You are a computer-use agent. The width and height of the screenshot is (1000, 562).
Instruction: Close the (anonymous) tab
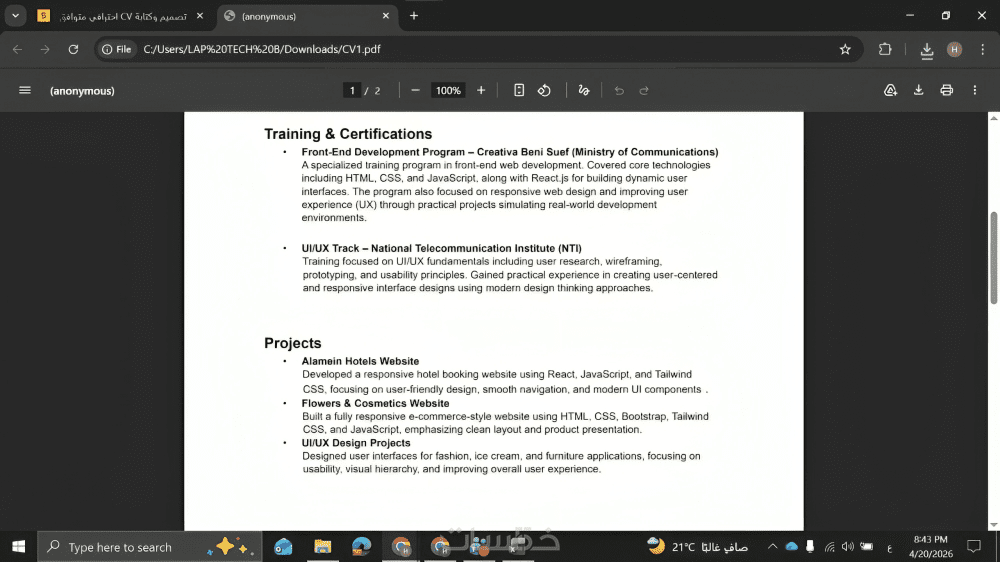click(x=386, y=16)
